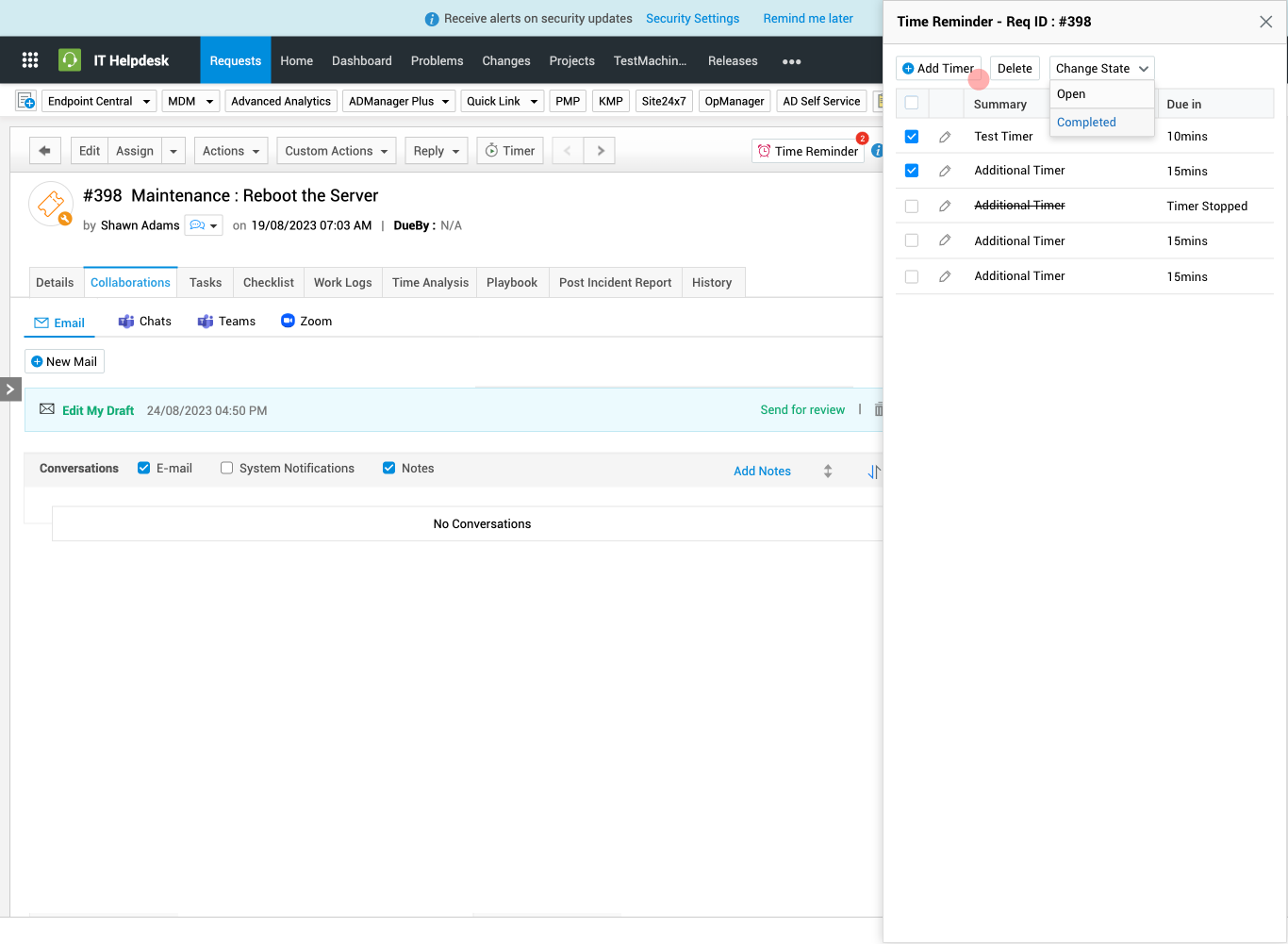The width and height of the screenshot is (1288, 944).
Task: Expand the Endpoint Central dropdown
Action: click(98, 101)
